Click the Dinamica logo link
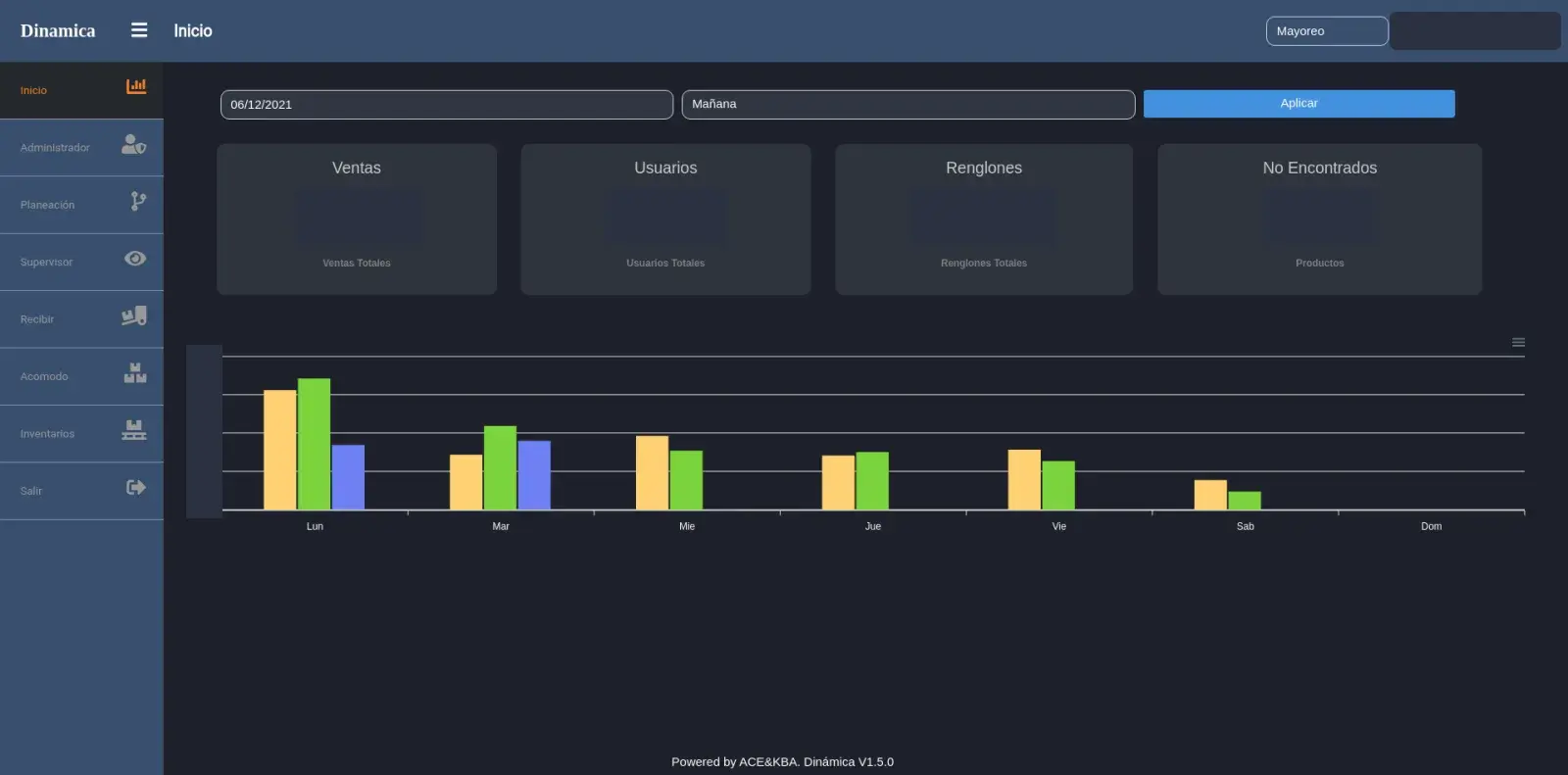Screen dimensions: 1568x775 58,30
